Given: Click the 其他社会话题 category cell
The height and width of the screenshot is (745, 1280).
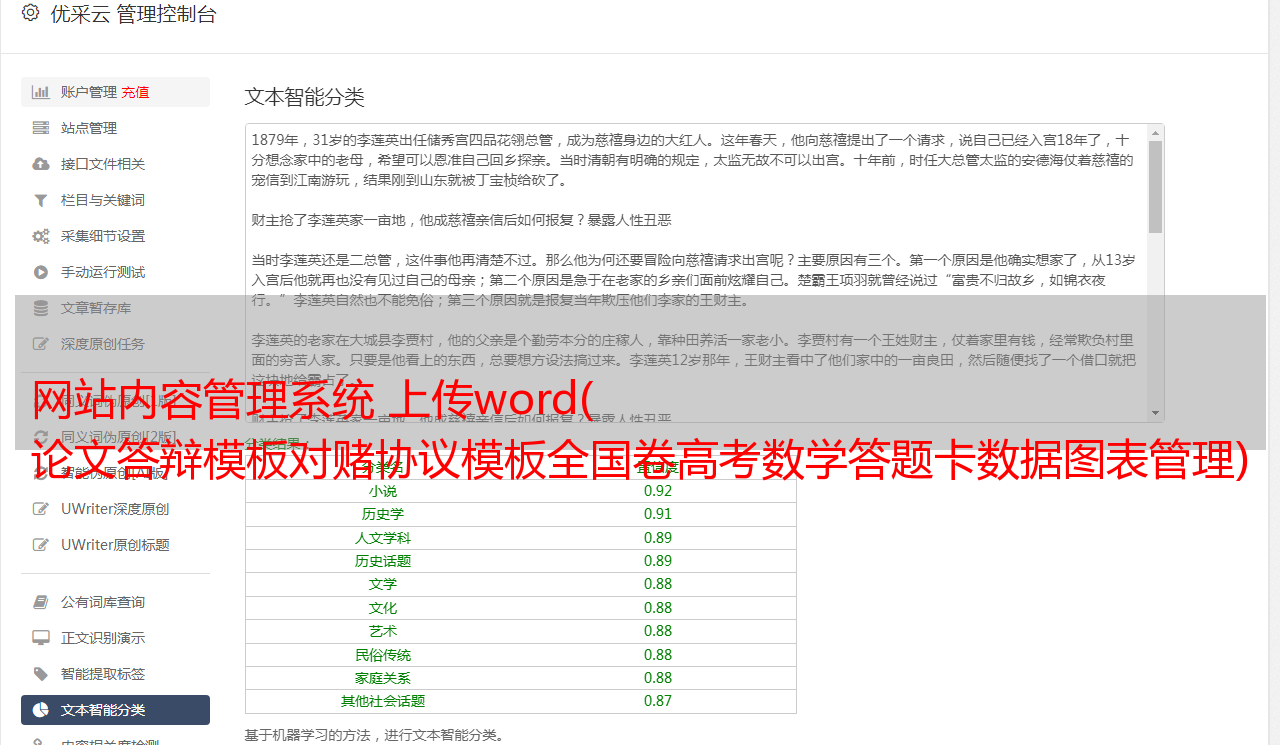Looking at the screenshot, I should [x=383, y=701].
